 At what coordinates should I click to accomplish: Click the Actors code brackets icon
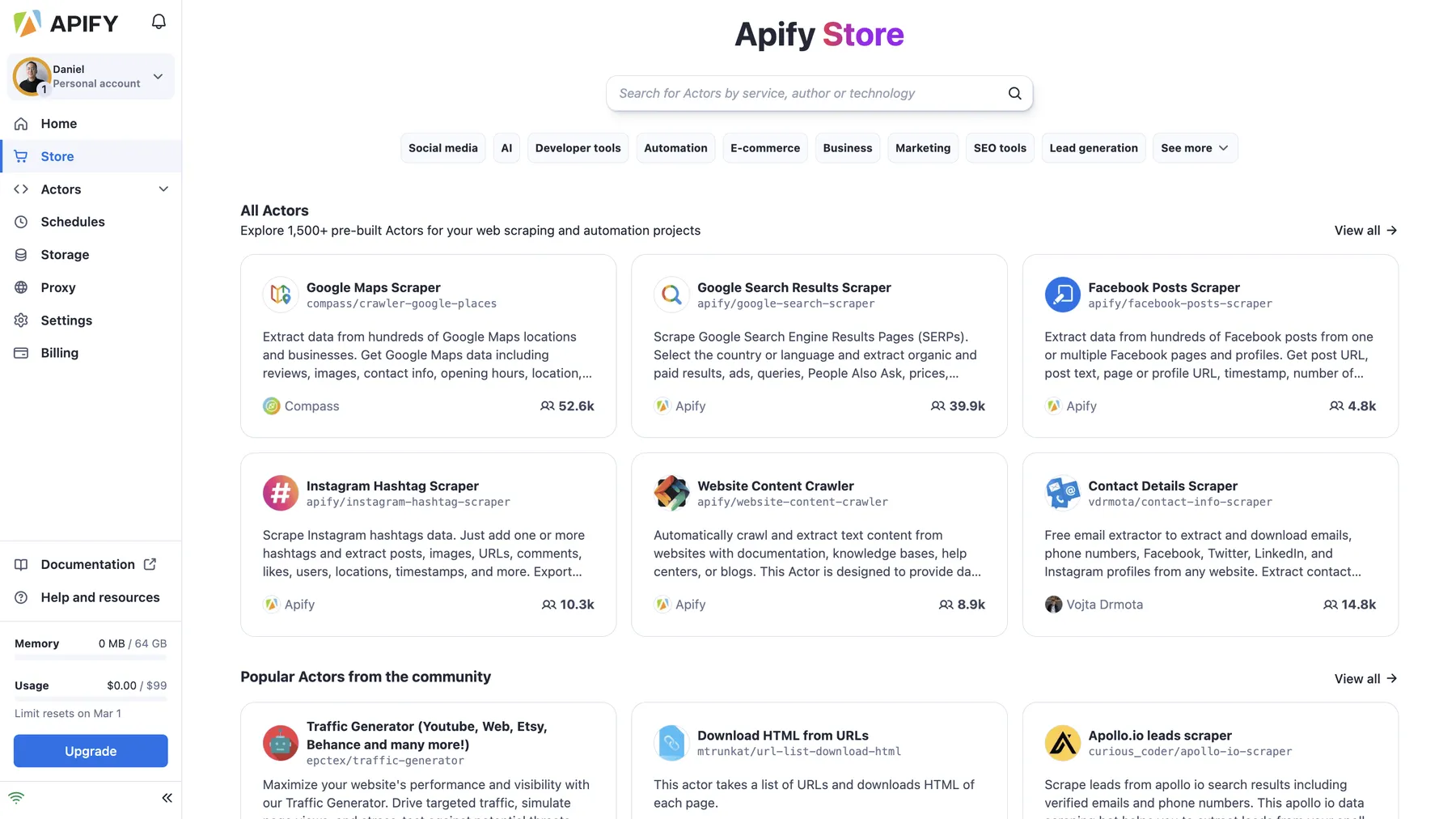[21, 189]
